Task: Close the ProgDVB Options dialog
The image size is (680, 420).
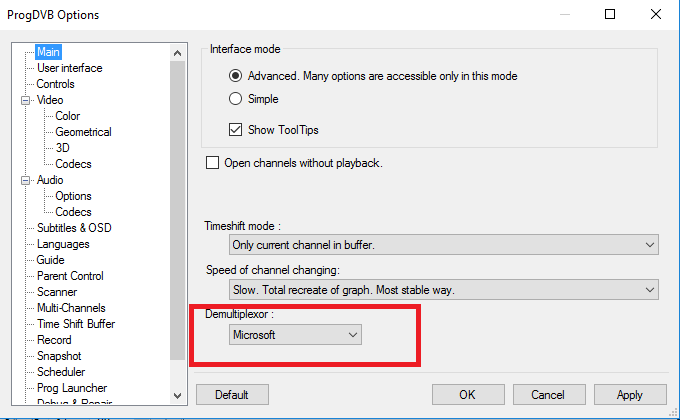Action: coord(656,14)
